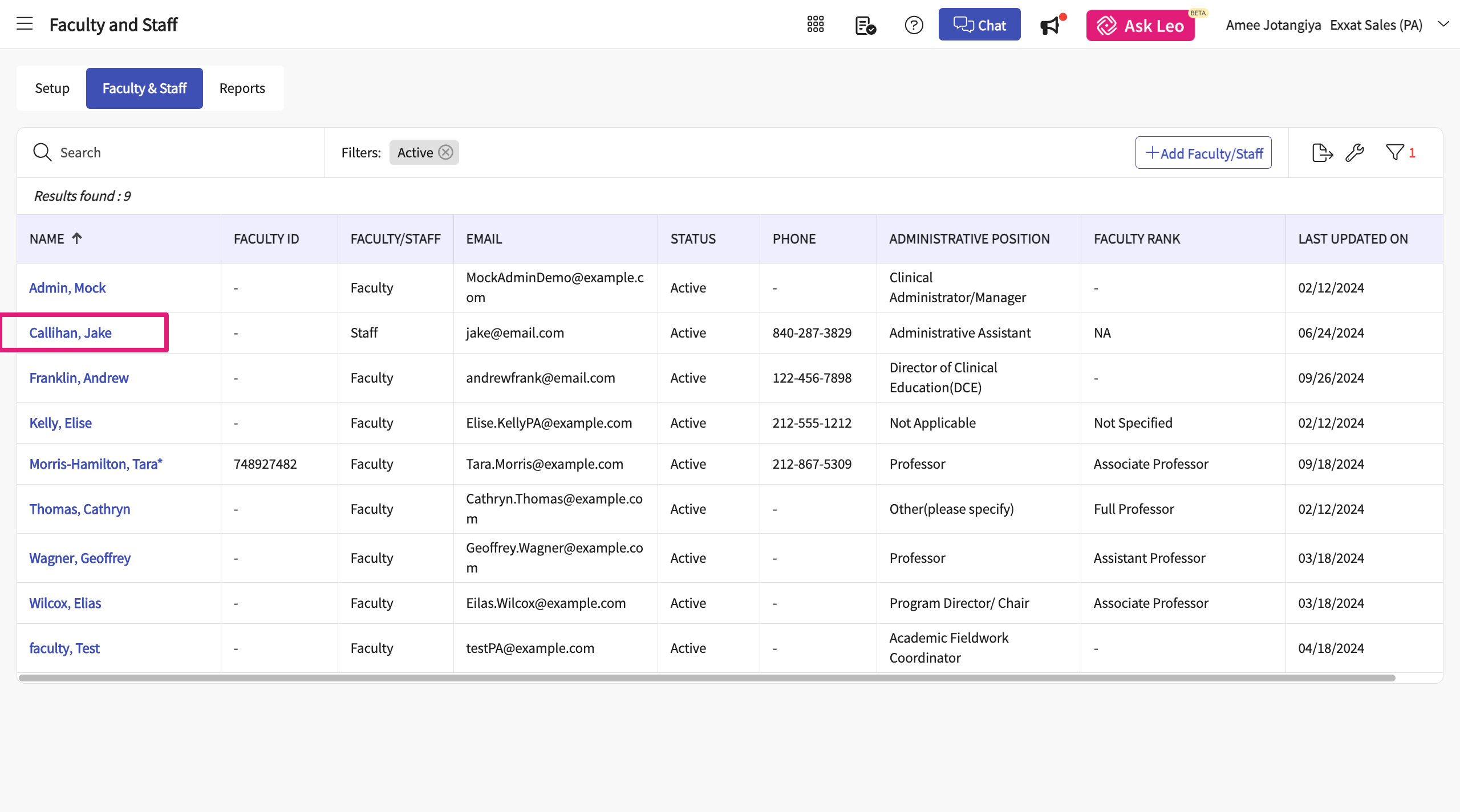Open Callihan, Jake profile link
1460x812 pixels.
tap(70, 333)
